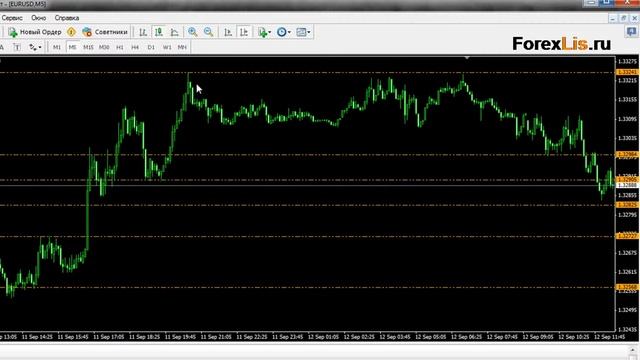This screenshot has width=640, height=360.
Task: Click the 1.32615 price axis label
Action: 627,272
